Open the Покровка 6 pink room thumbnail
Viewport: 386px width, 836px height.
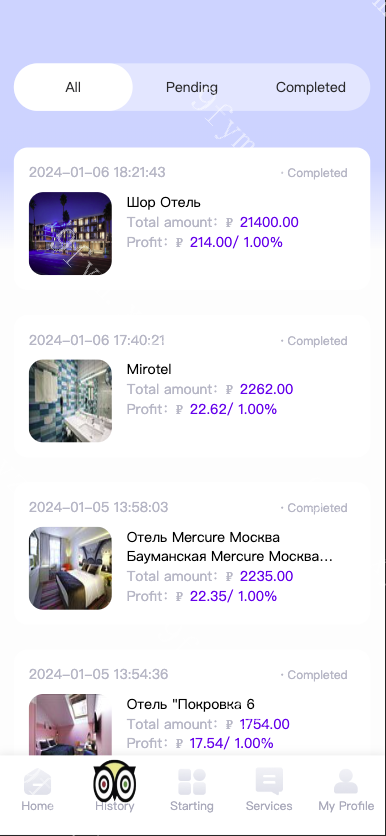tap(70, 724)
